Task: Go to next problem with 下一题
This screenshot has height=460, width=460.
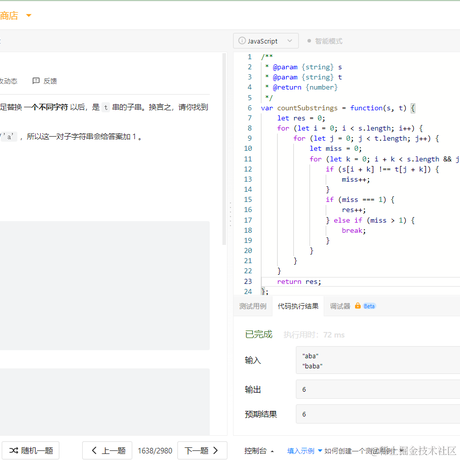Action: click(202, 451)
